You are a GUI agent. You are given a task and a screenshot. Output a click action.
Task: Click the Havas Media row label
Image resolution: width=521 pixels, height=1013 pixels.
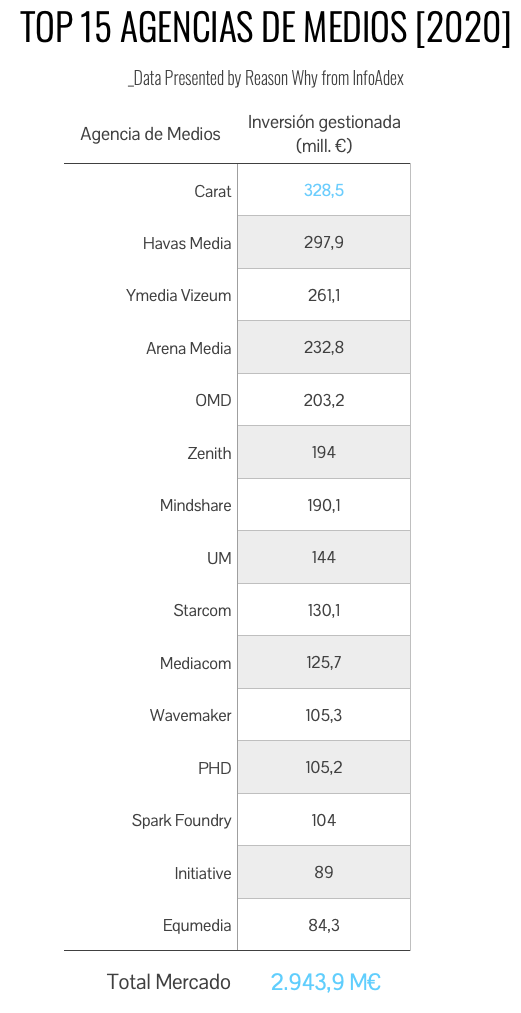tap(187, 244)
